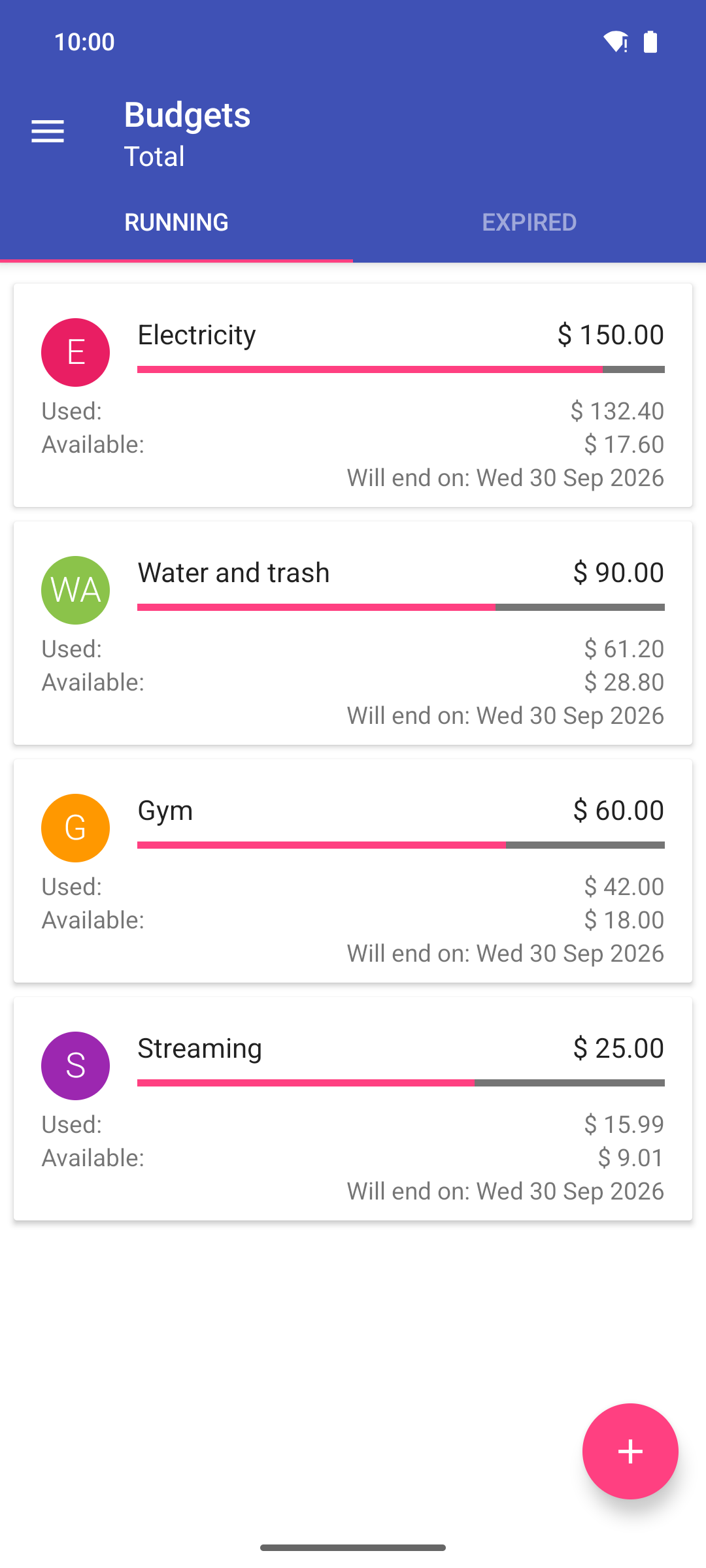706x1568 pixels.
Task: Click the Streaming budget progress bar
Action: point(401,1083)
